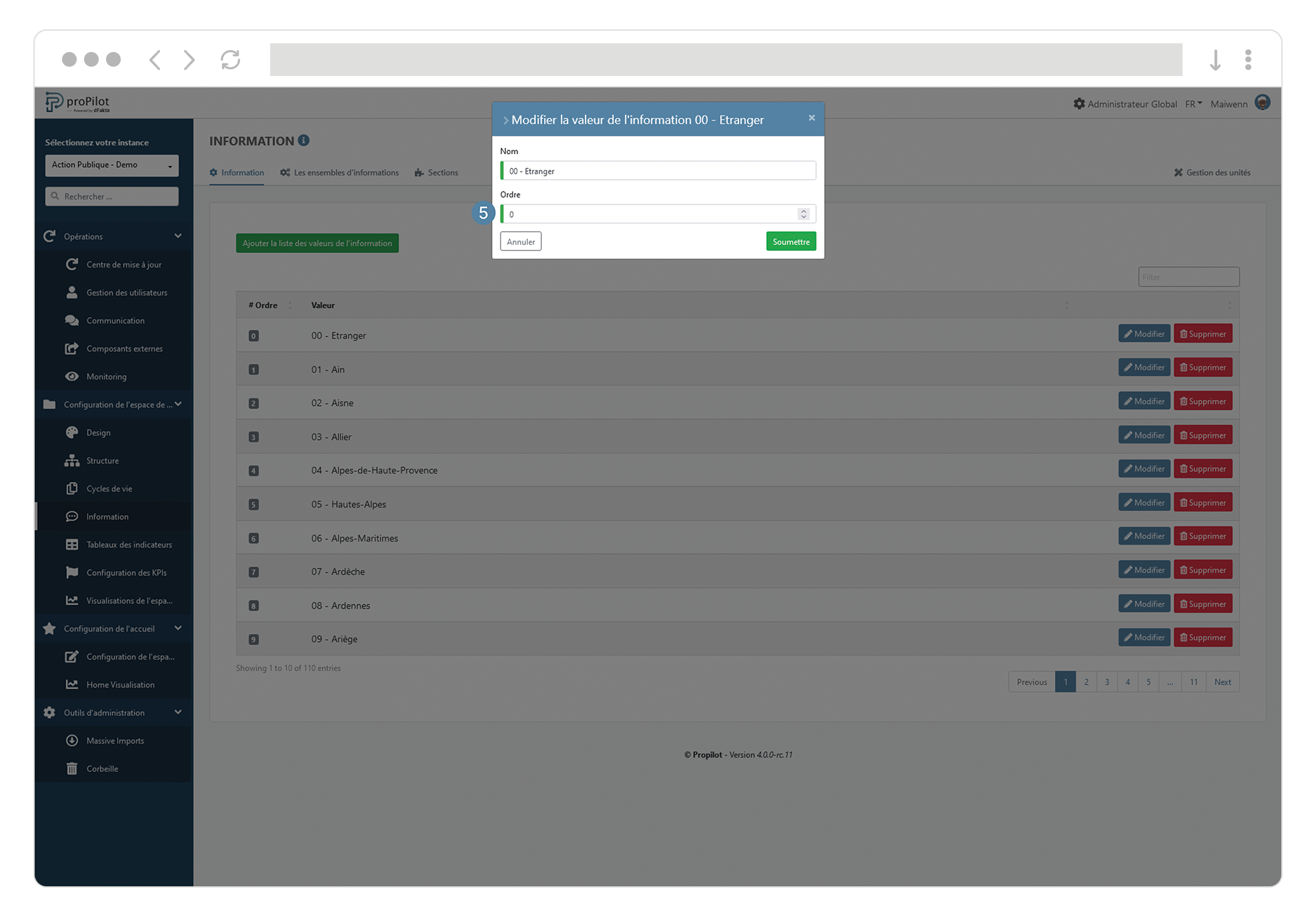Open the Action Publique - Demo instance dropdown
1316x923 pixels.
pos(111,165)
